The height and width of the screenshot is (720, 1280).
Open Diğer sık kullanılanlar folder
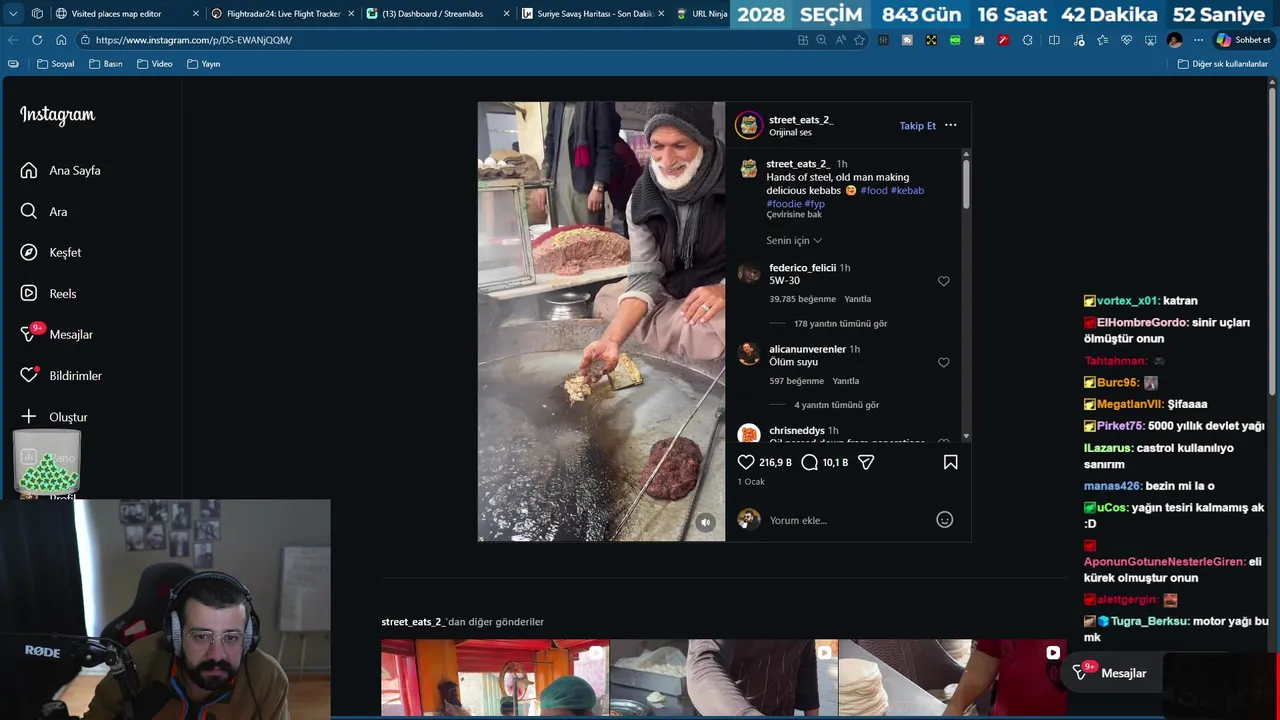pyautogui.click(x=1223, y=64)
